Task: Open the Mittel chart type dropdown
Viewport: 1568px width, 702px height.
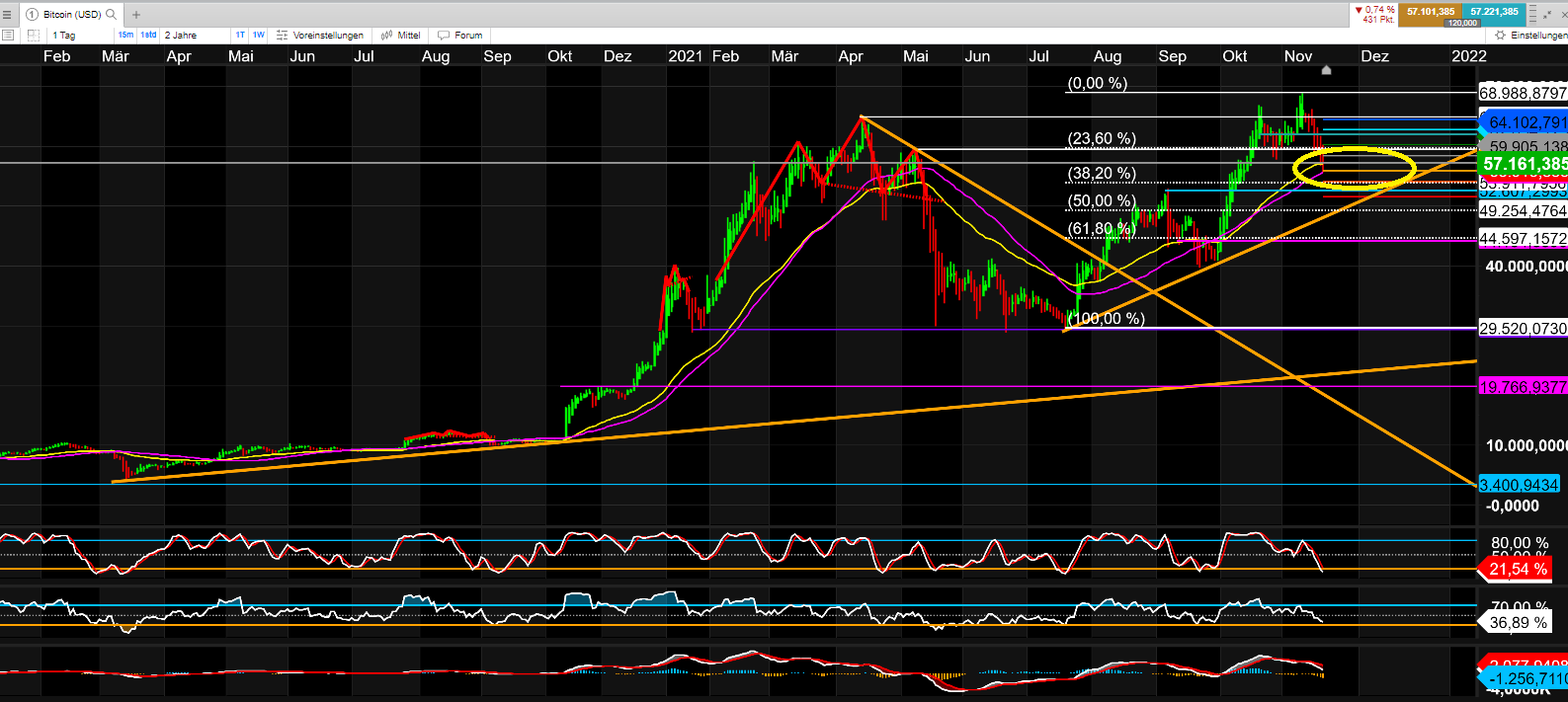Action: pyautogui.click(x=402, y=36)
